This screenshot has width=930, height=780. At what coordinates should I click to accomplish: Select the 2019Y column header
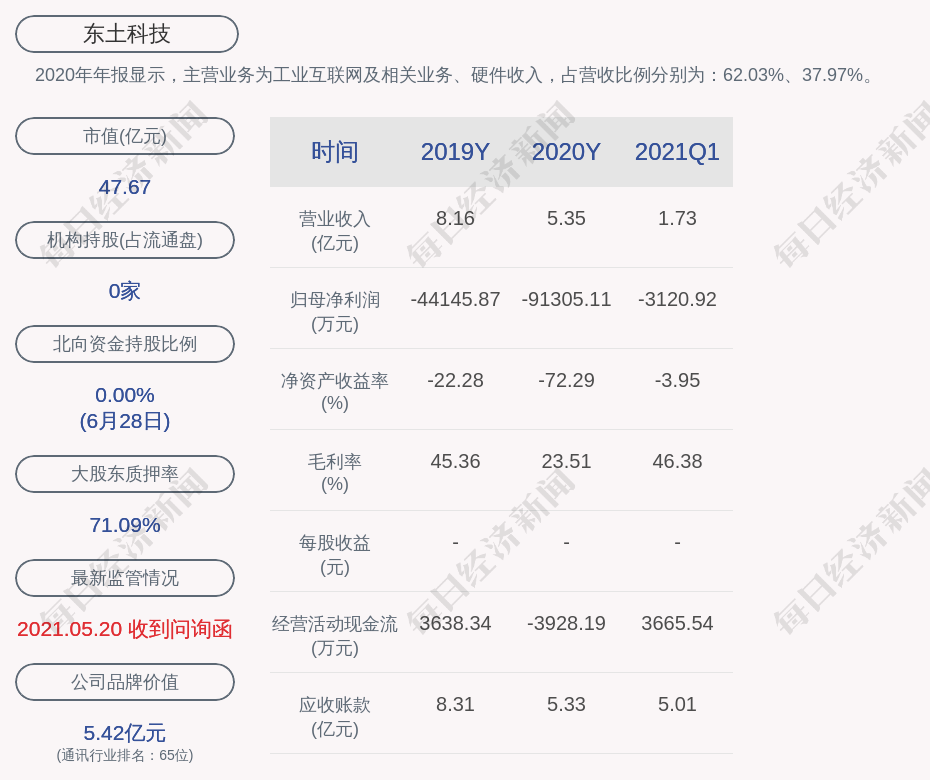point(455,152)
